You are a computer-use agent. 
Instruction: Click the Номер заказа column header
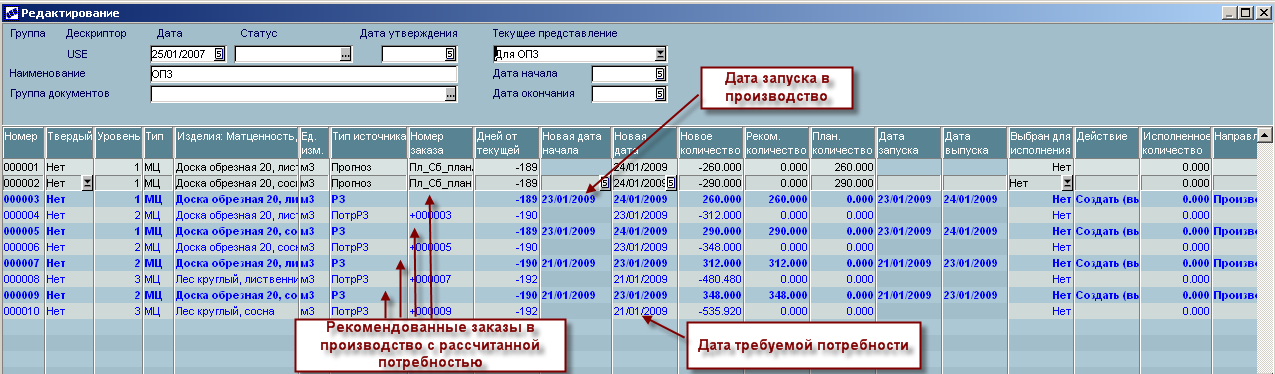[440, 142]
